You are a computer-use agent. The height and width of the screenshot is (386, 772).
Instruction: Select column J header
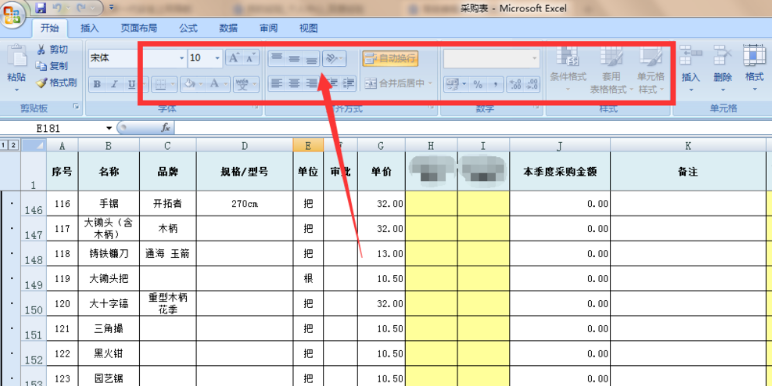click(560, 145)
